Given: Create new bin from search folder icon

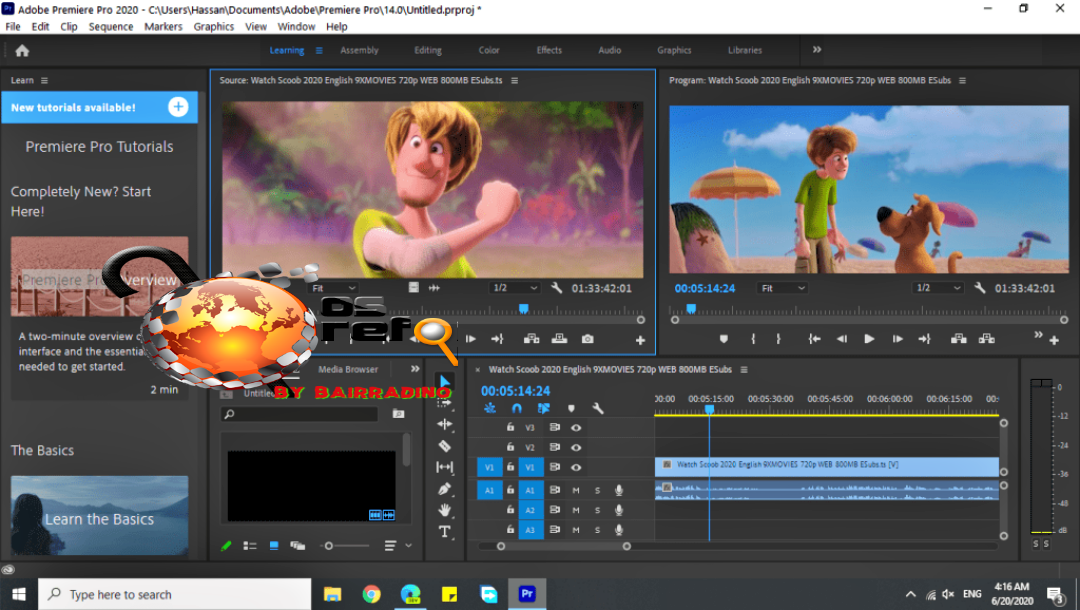Looking at the screenshot, I should pyautogui.click(x=398, y=414).
